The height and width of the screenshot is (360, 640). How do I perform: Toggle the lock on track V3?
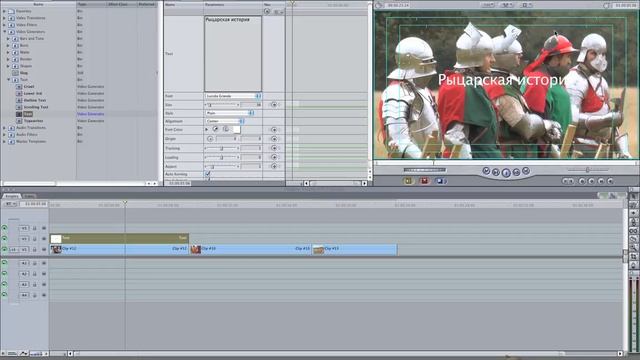tap(35, 228)
